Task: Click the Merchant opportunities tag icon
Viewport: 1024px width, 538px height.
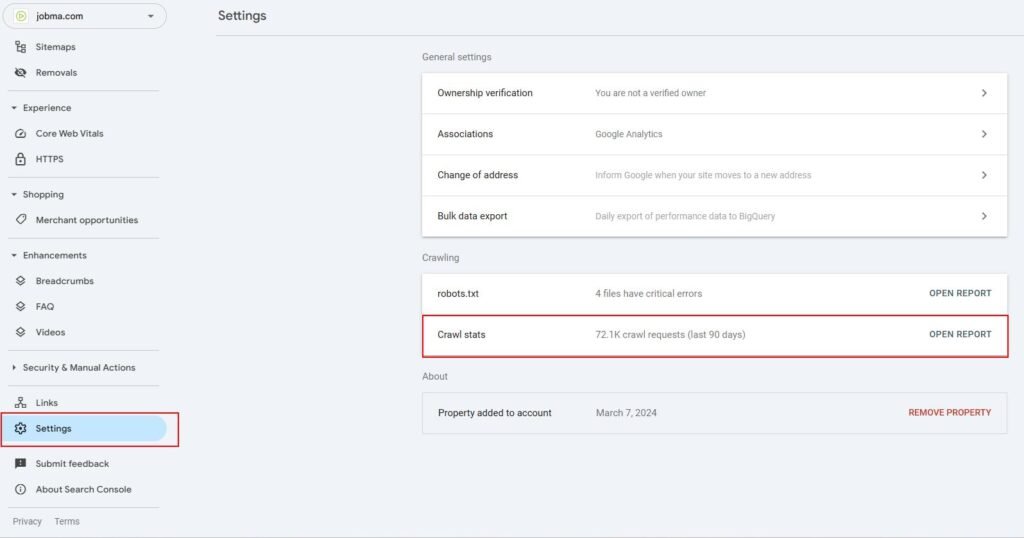Action: [x=20, y=220]
